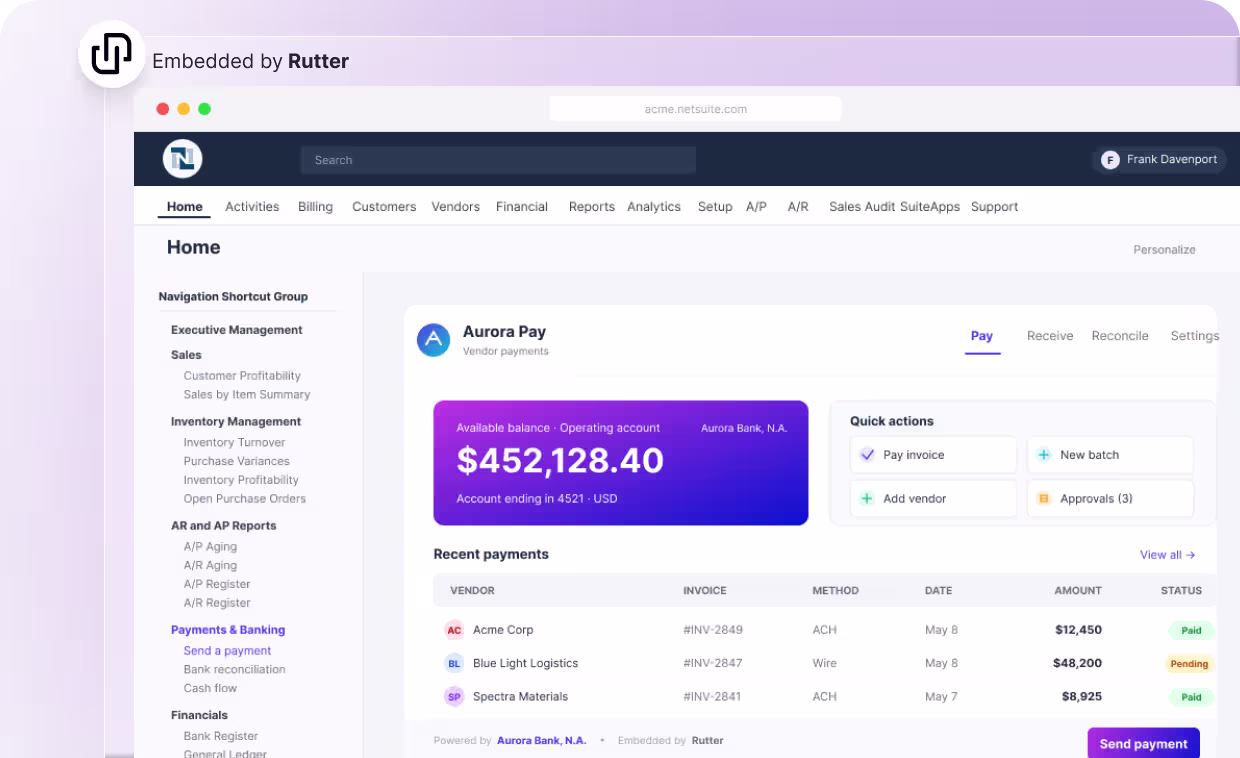
Task: Click the Rutter logo icon
Action: pos(112,54)
